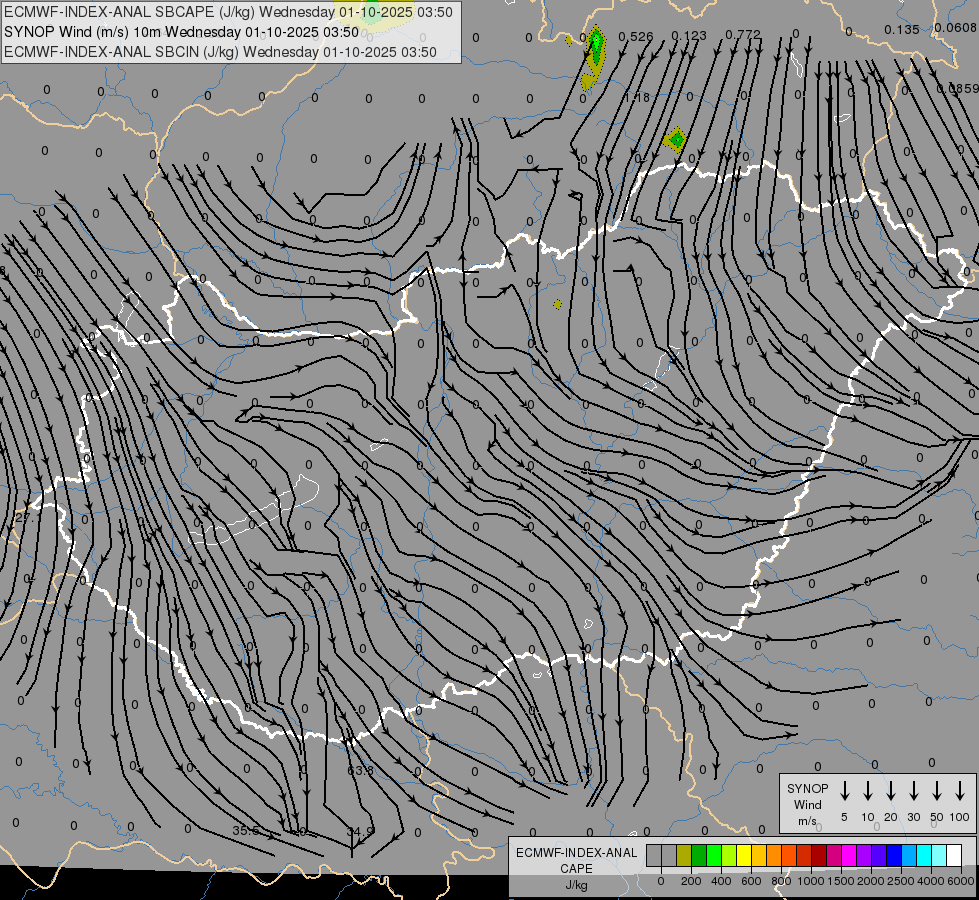The image size is (979, 900).
Task: Select the ECMWF-INDEX-ANAL SBCIN layer title
Action: pos(220,52)
